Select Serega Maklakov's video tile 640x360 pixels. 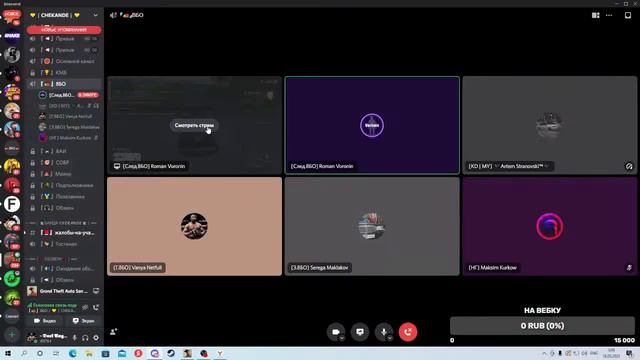pos(372,226)
